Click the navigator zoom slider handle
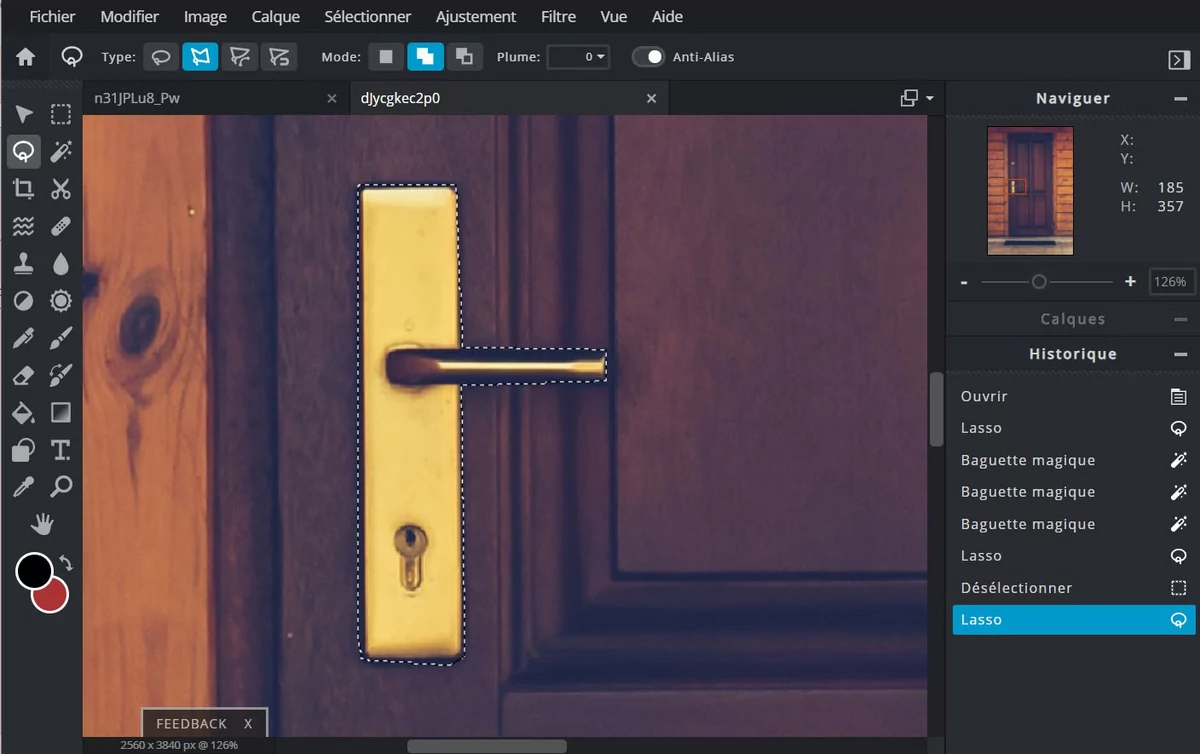This screenshot has width=1200, height=754. [x=1039, y=282]
